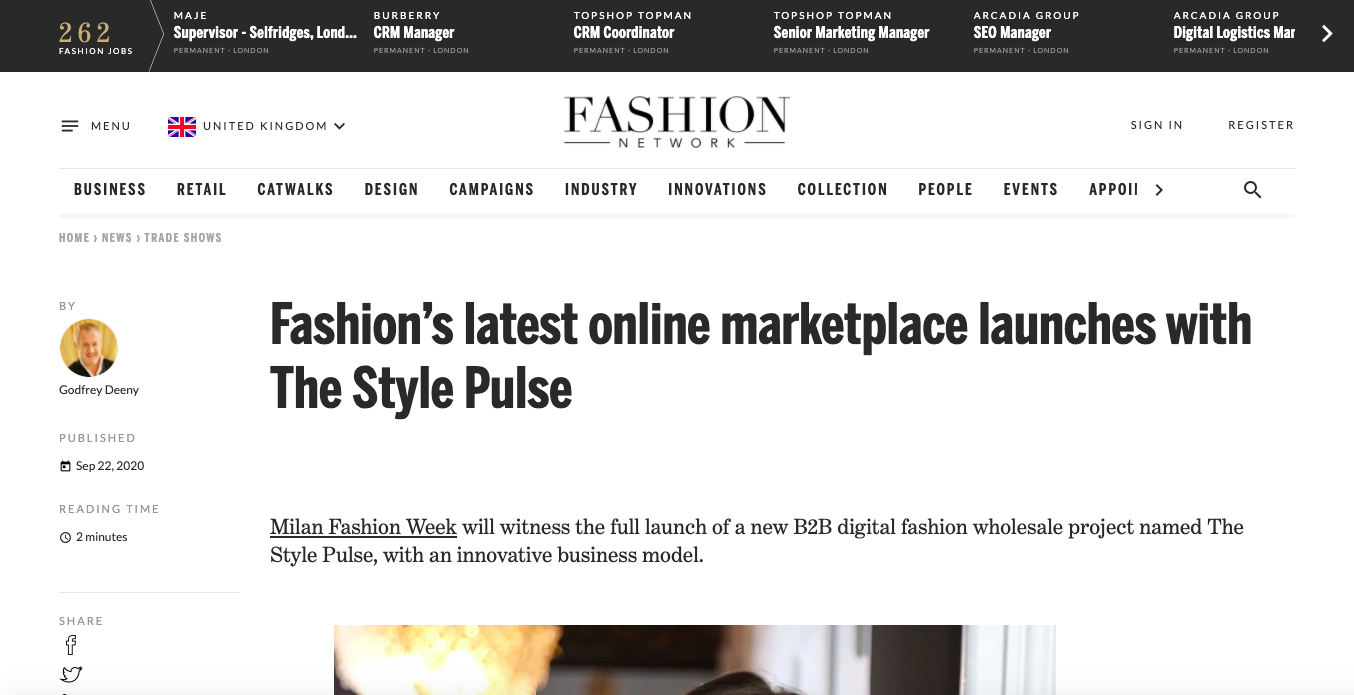This screenshot has height=695, width=1354.
Task: Click the published date calendar icon
Action: 66,466
